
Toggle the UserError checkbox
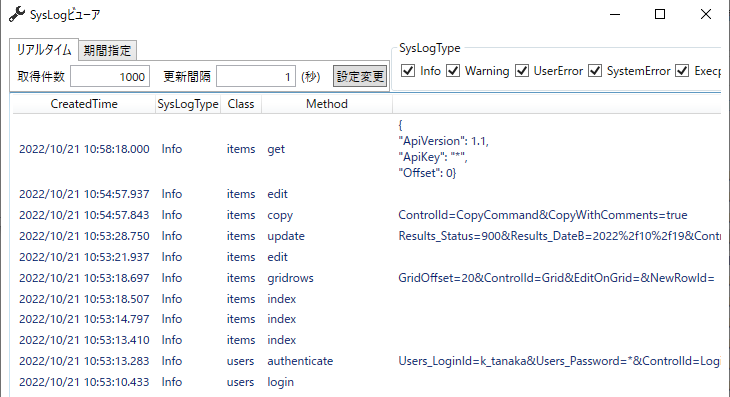(x=522, y=71)
